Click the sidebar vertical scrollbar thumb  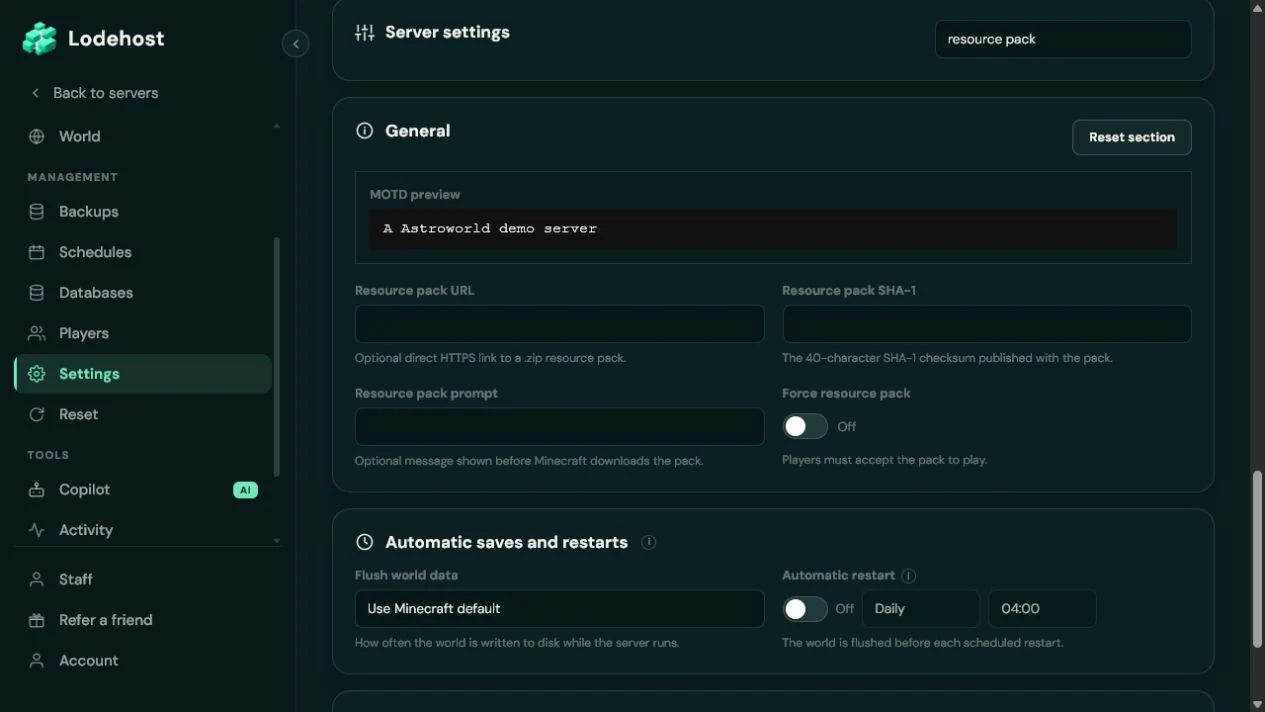[x=277, y=356]
